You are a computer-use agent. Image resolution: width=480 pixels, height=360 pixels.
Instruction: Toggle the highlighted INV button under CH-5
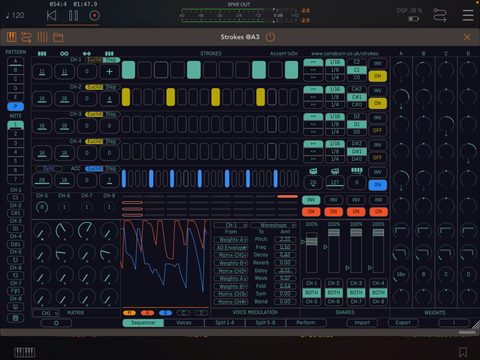click(x=311, y=200)
